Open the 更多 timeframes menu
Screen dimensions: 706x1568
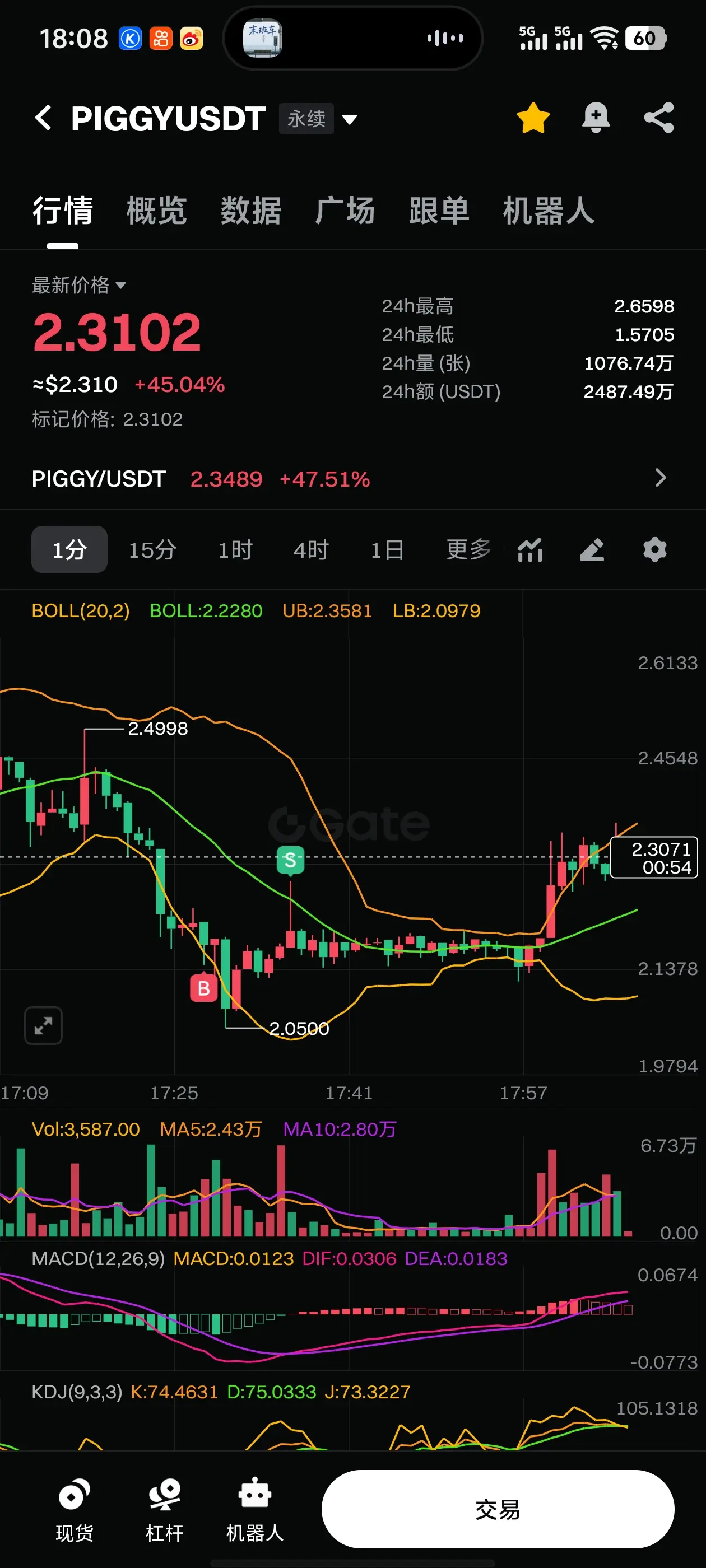tap(468, 550)
